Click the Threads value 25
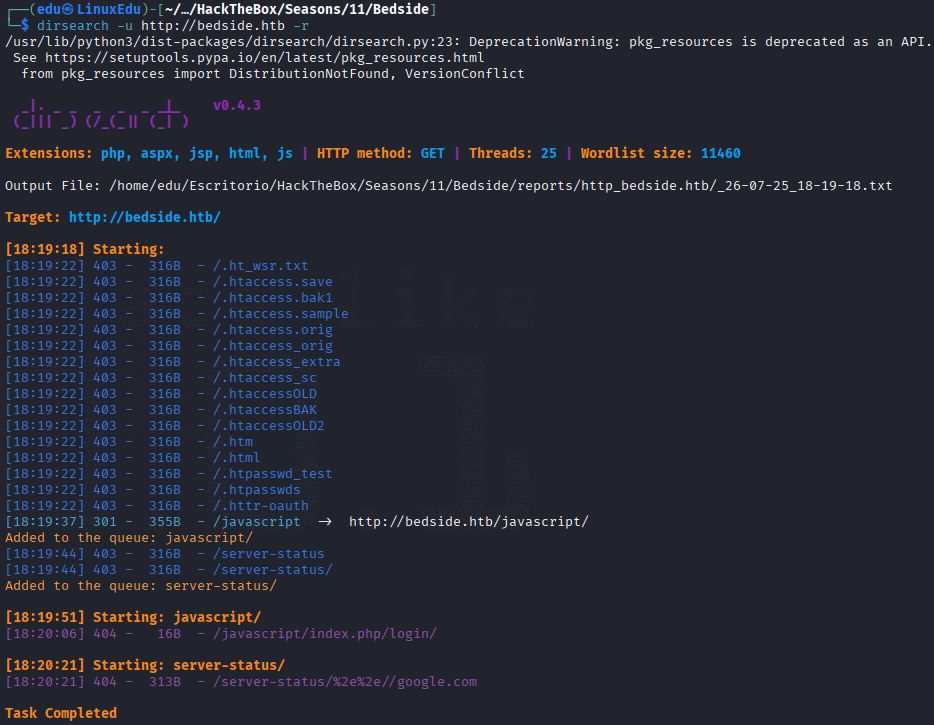Viewport: 934px width, 725px height. point(549,154)
